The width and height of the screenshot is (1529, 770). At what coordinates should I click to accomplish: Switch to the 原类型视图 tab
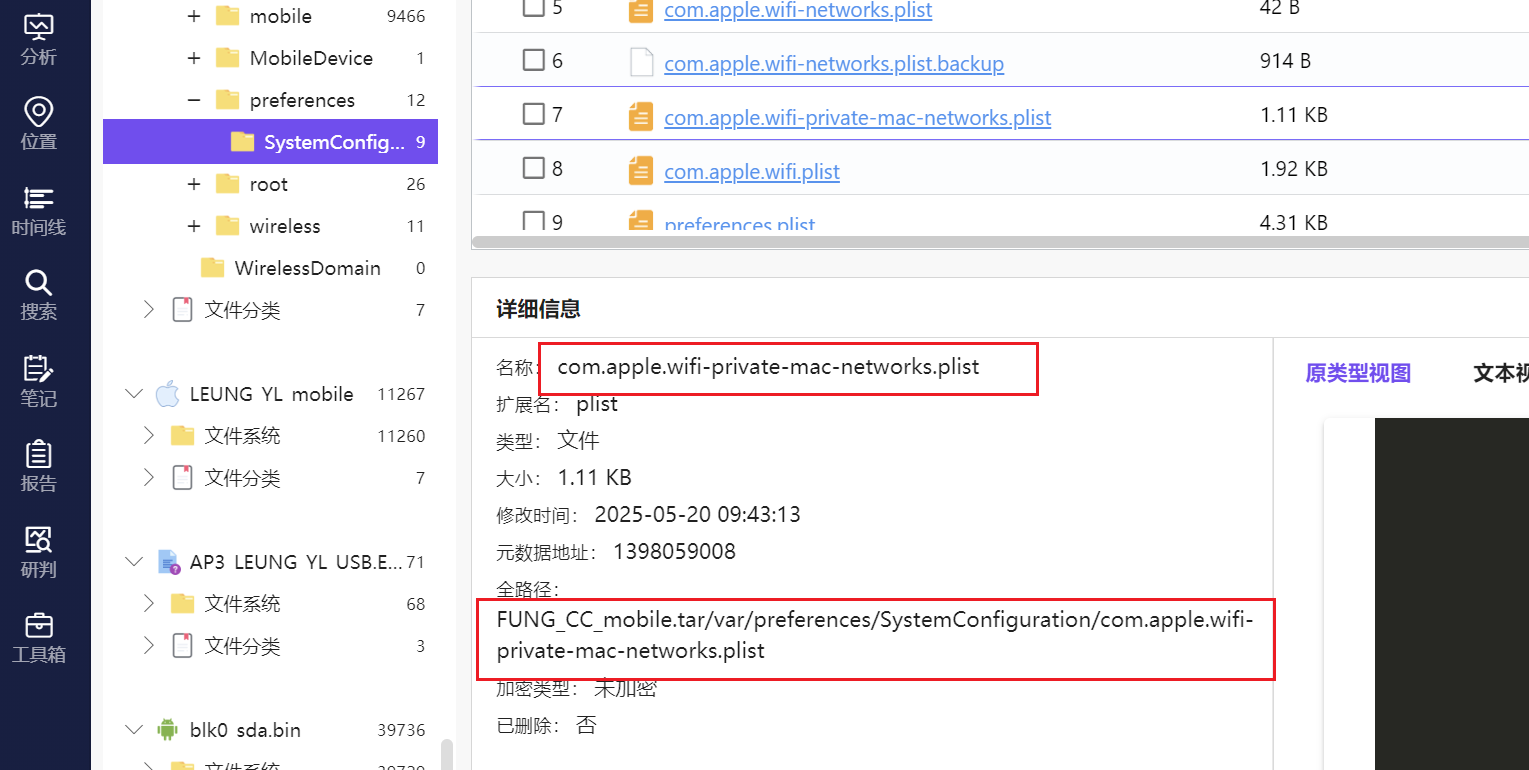click(x=1357, y=373)
